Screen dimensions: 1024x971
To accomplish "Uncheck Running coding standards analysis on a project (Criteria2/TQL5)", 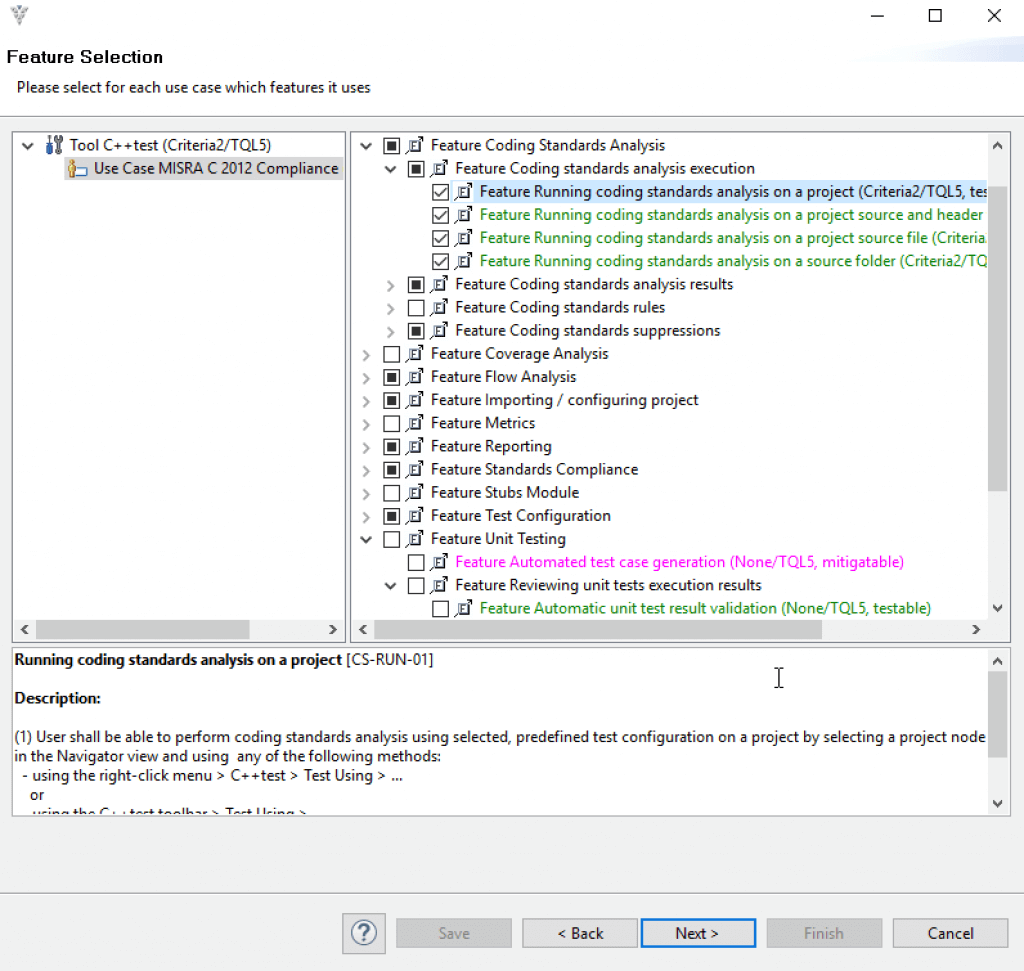I will (x=441, y=192).
